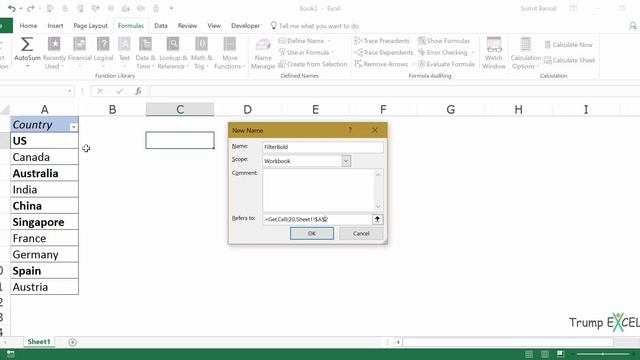This screenshot has width=640, height=360.
Task: Open the Scope dropdown in New Name
Action: click(346, 161)
